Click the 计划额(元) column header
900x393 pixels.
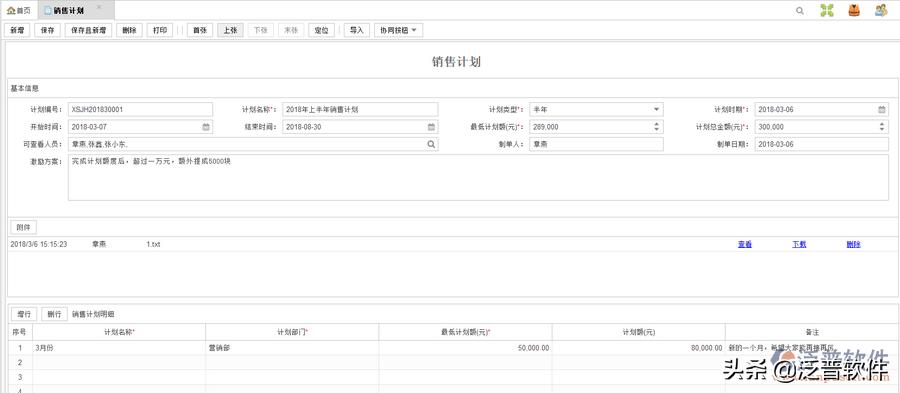point(639,332)
